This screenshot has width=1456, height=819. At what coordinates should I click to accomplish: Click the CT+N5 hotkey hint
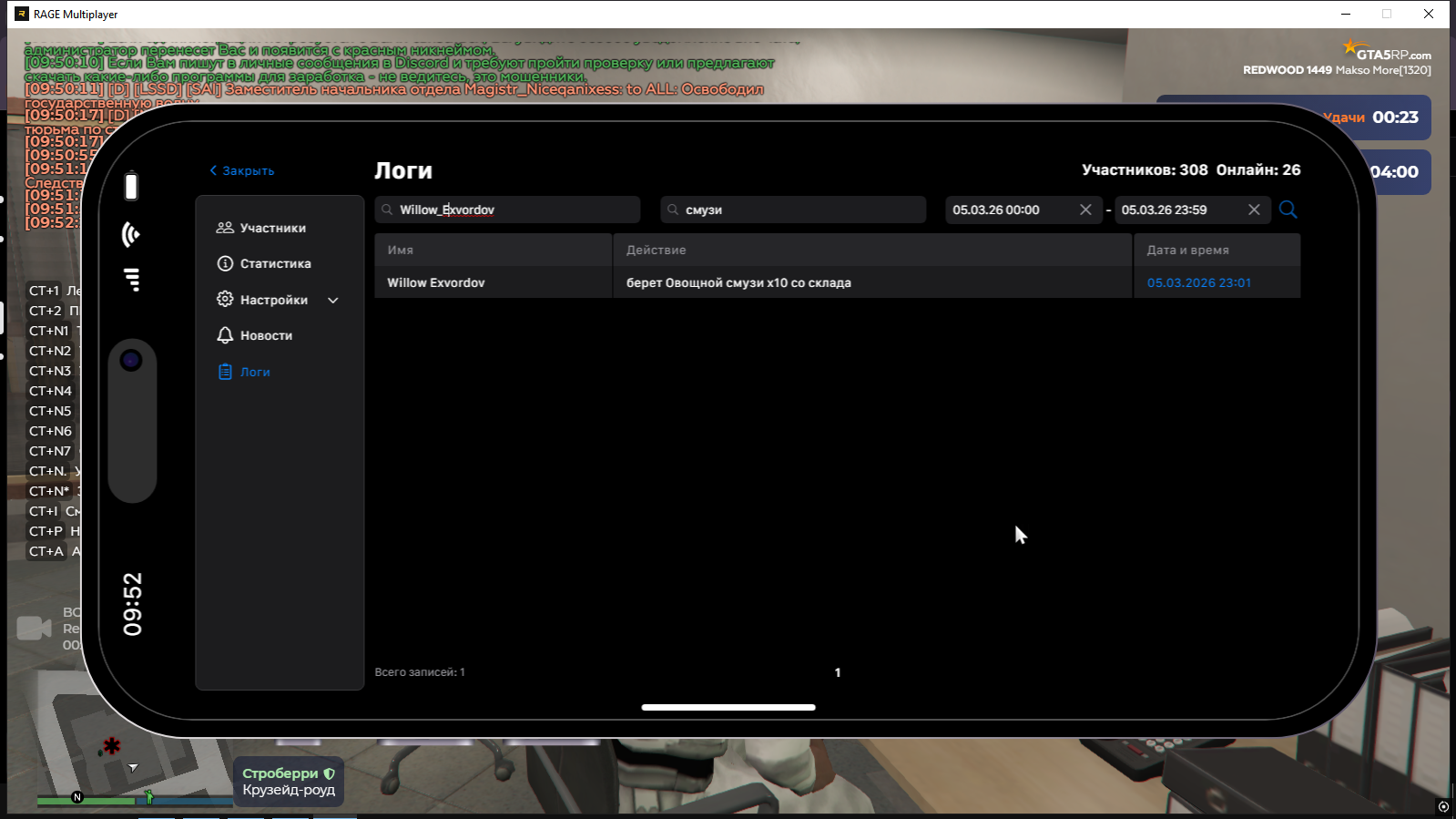click(x=50, y=411)
